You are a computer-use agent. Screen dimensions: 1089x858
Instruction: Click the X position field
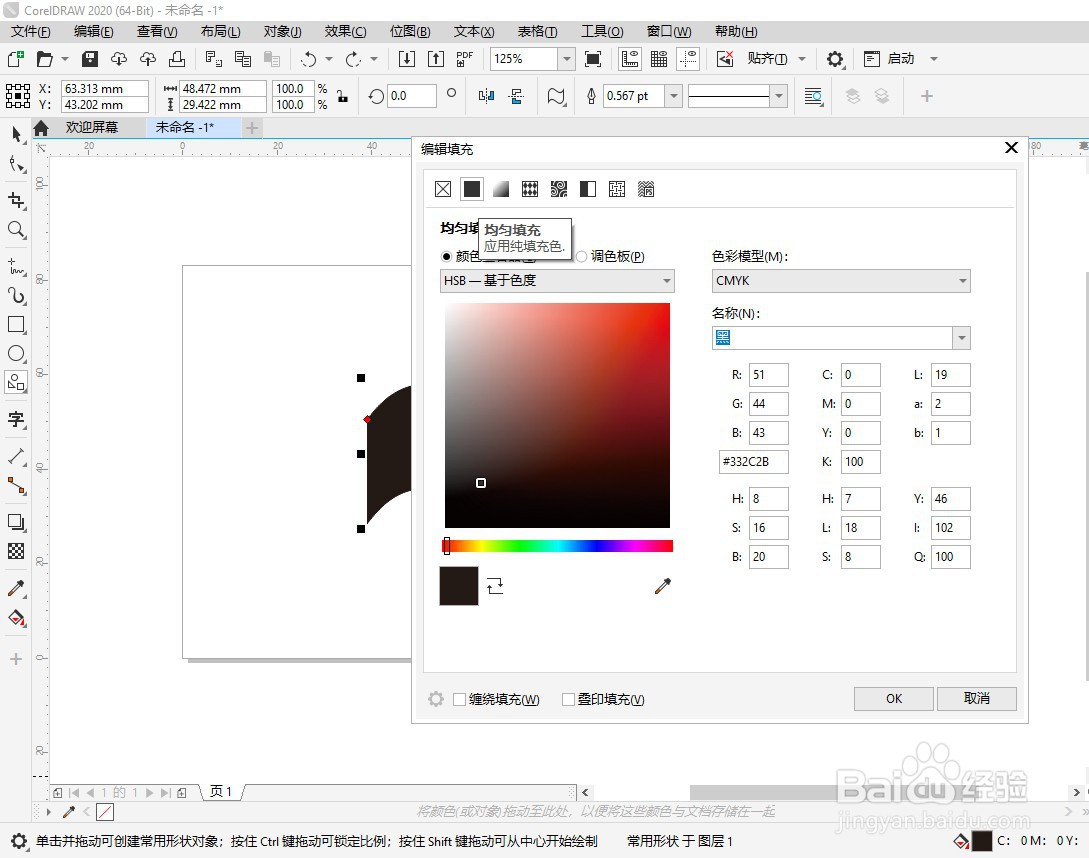104,88
